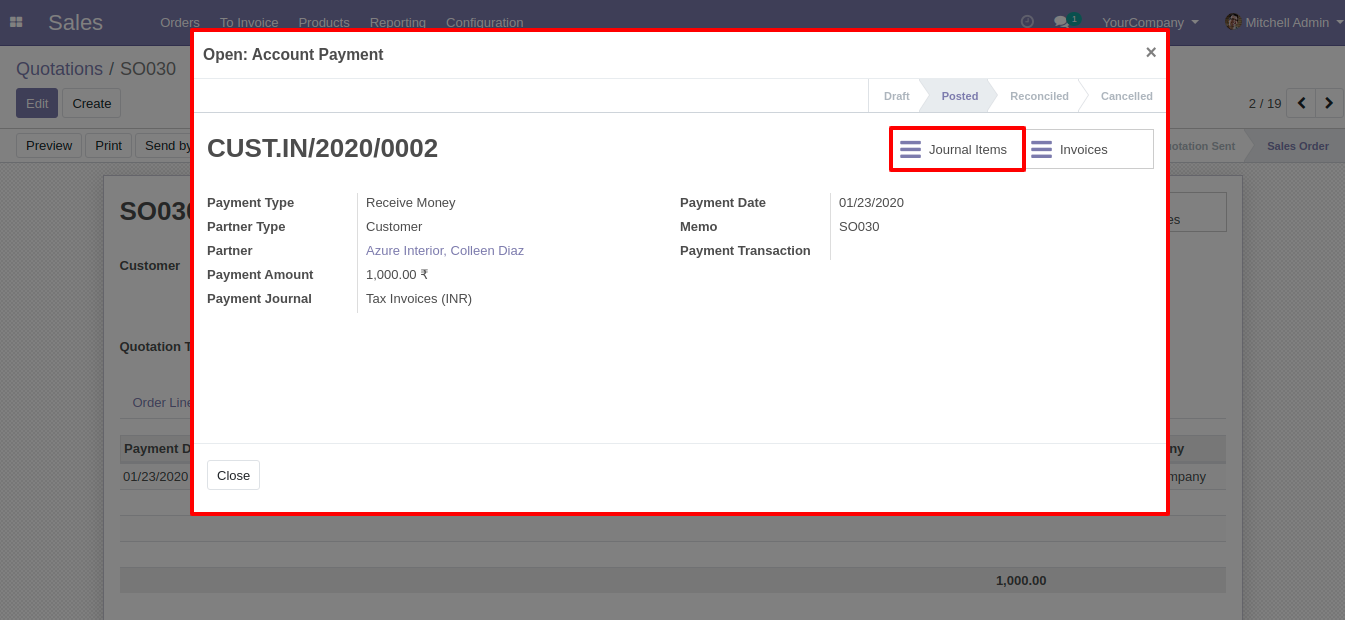Click the Customer partner type value
Image resolution: width=1345 pixels, height=620 pixels.
point(394,227)
